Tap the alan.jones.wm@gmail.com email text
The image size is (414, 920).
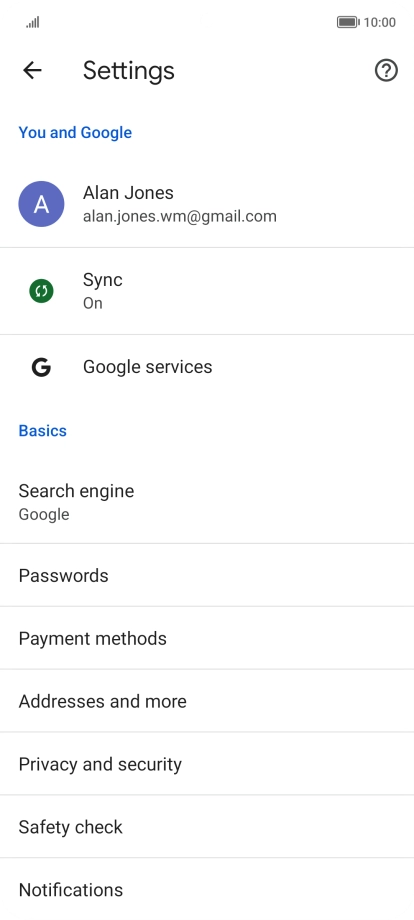pos(179,217)
